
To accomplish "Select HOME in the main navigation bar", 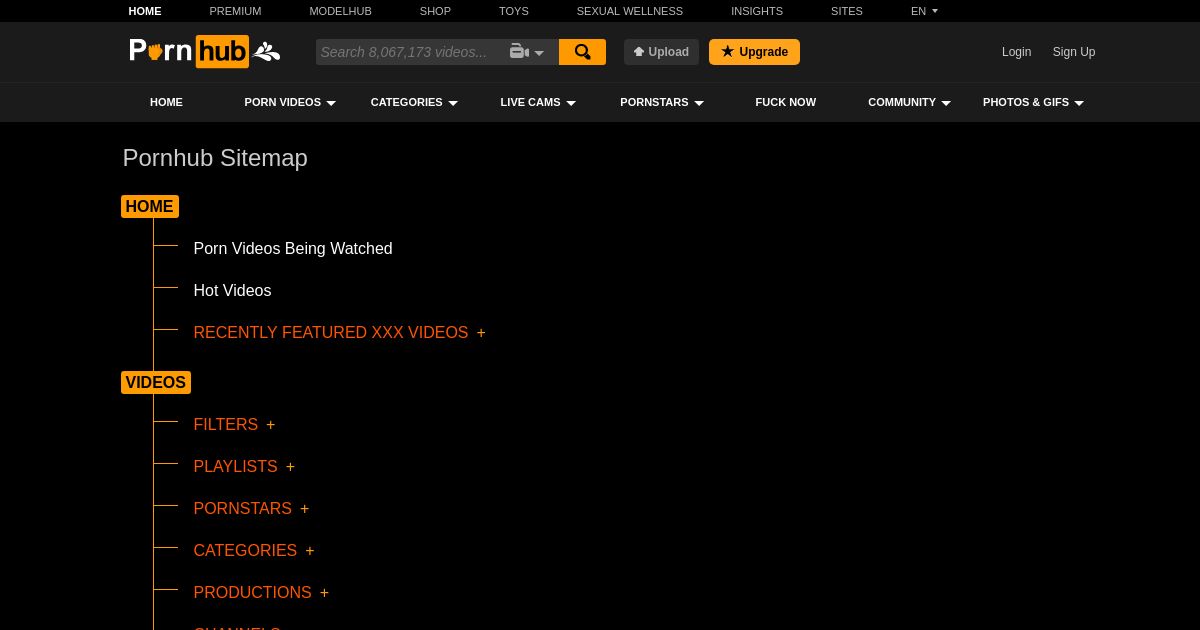I will pyautogui.click(x=166, y=102).
